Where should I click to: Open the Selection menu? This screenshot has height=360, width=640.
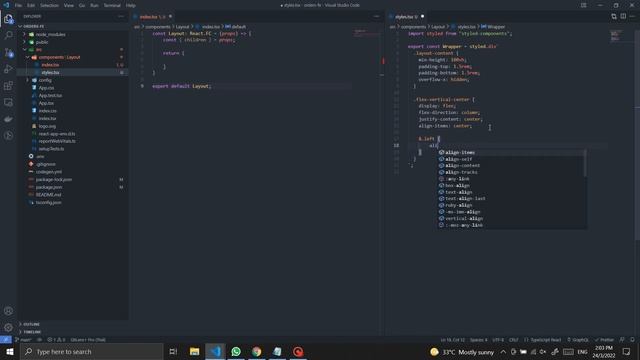49,5
